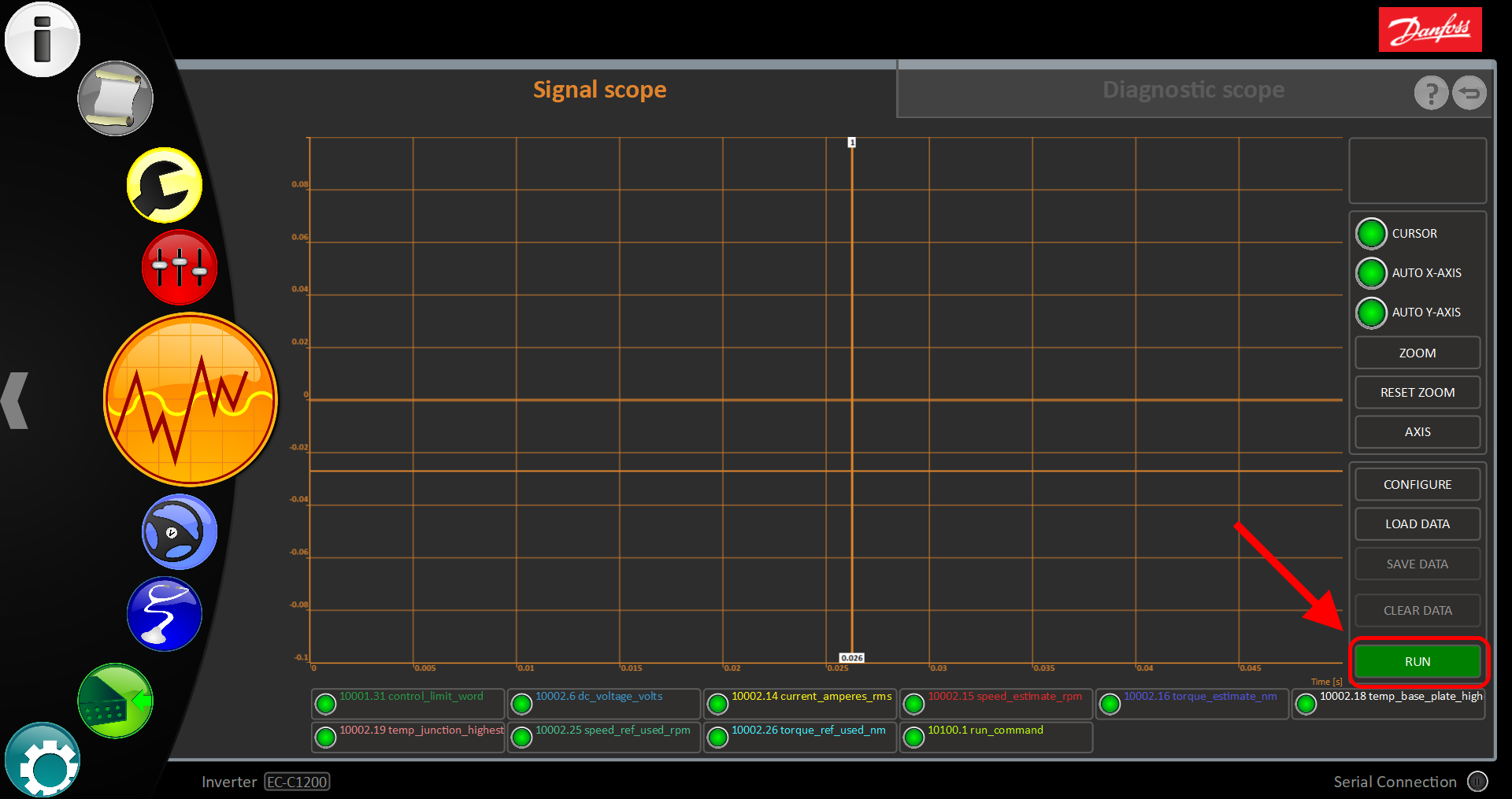Image resolution: width=1512 pixels, height=799 pixels.
Task: Click the ZOOM button
Action: (x=1417, y=353)
